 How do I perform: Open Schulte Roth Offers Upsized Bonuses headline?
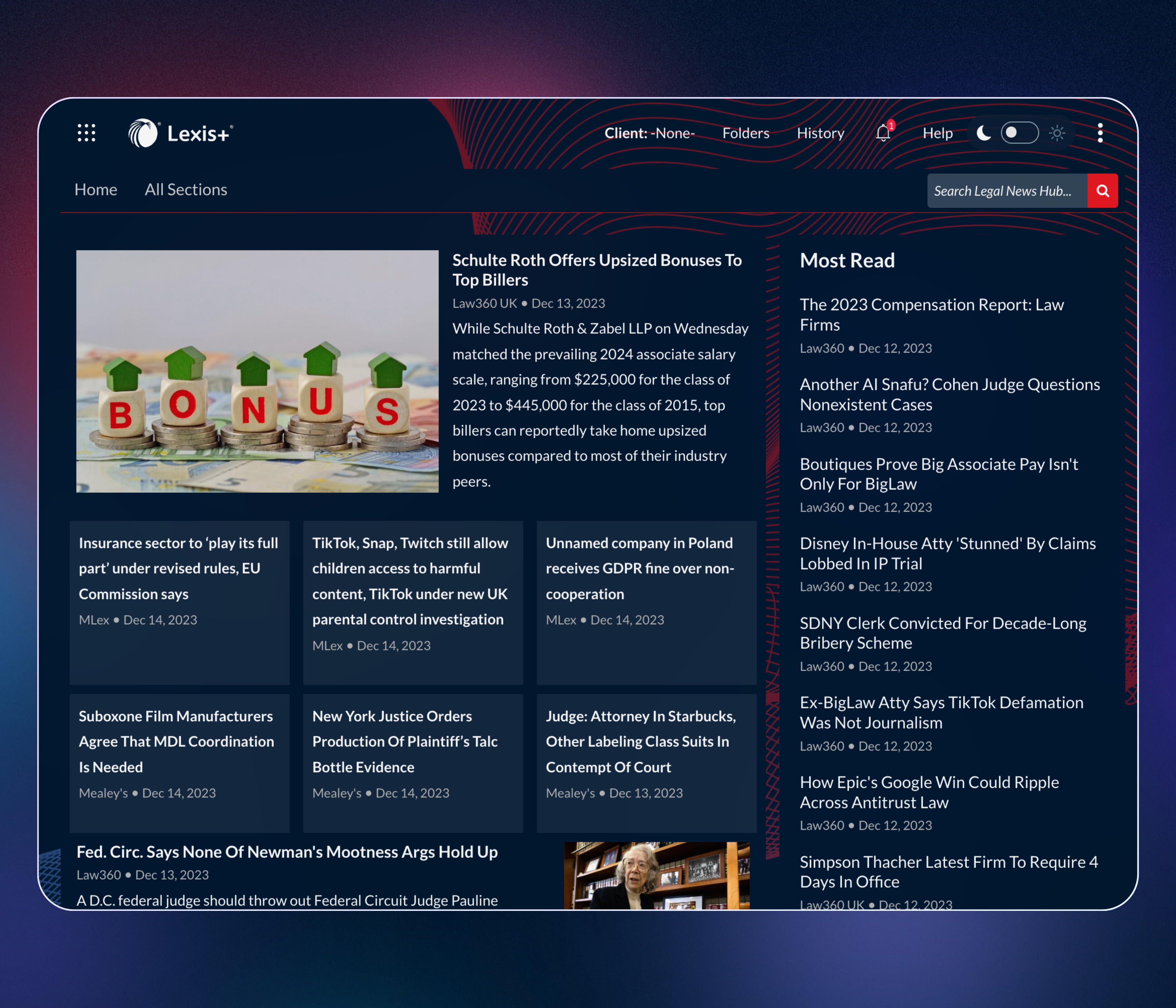597,270
